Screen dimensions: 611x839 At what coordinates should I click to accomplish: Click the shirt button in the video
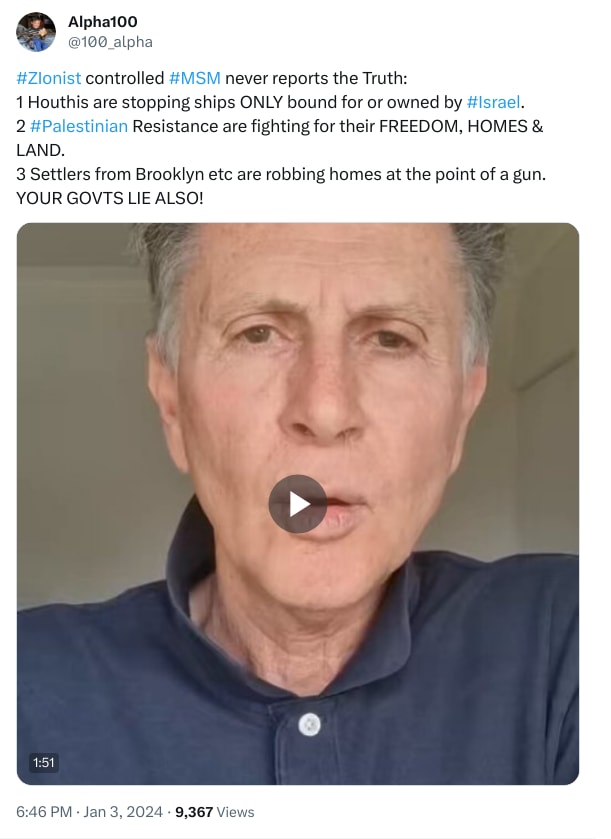[x=309, y=725]
